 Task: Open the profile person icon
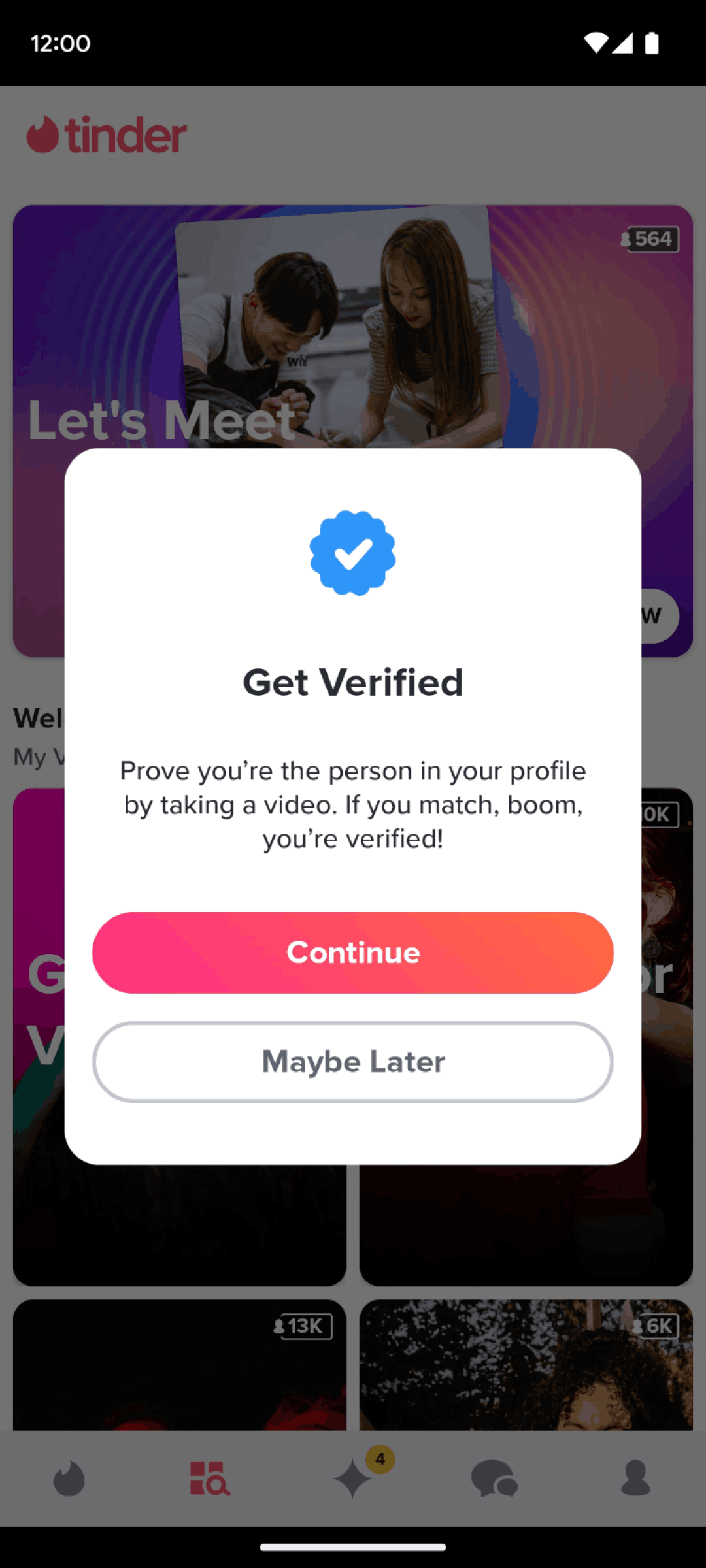(635, 1478)
